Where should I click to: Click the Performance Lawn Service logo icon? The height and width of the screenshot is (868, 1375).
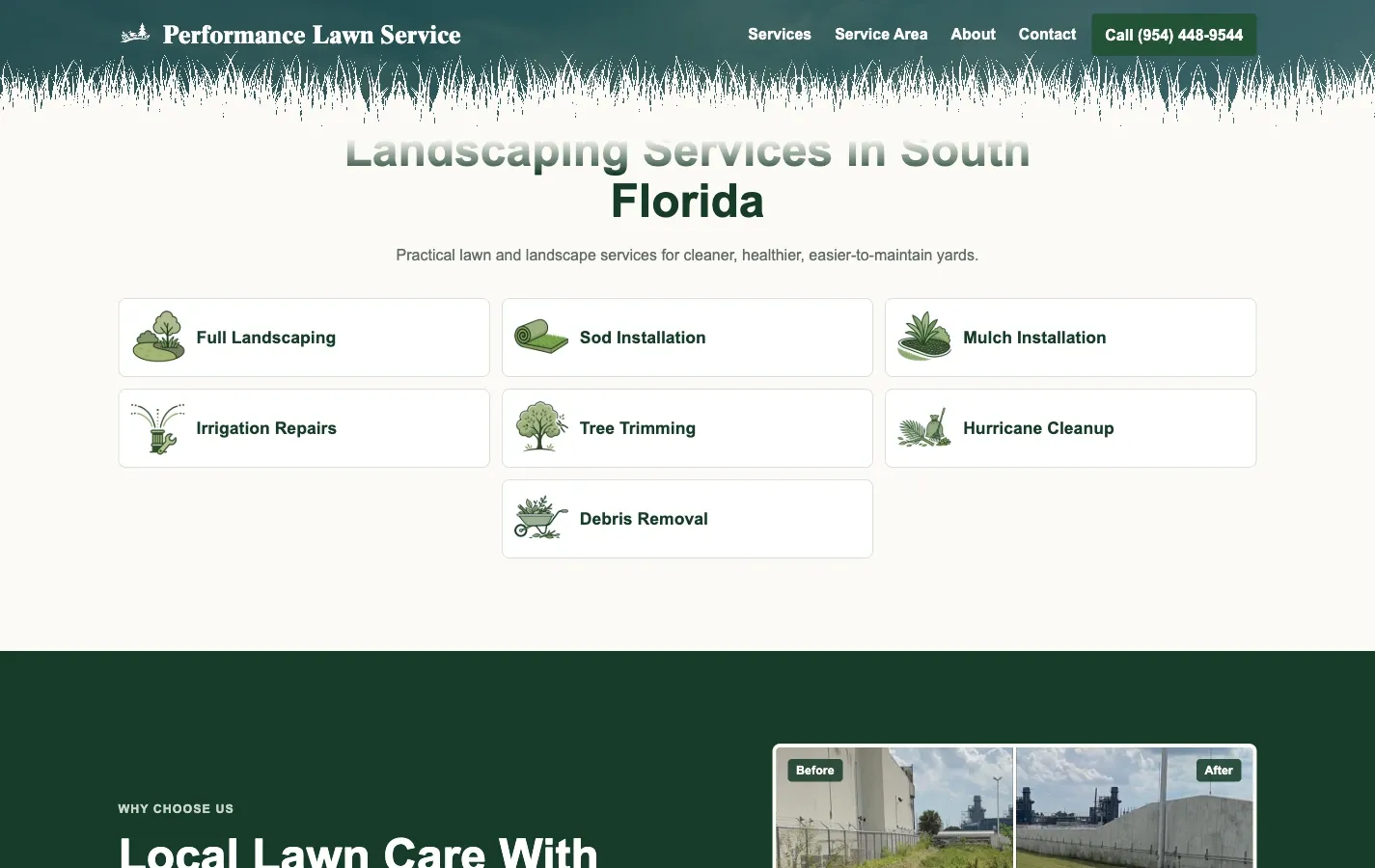click(x=135, y=34)
